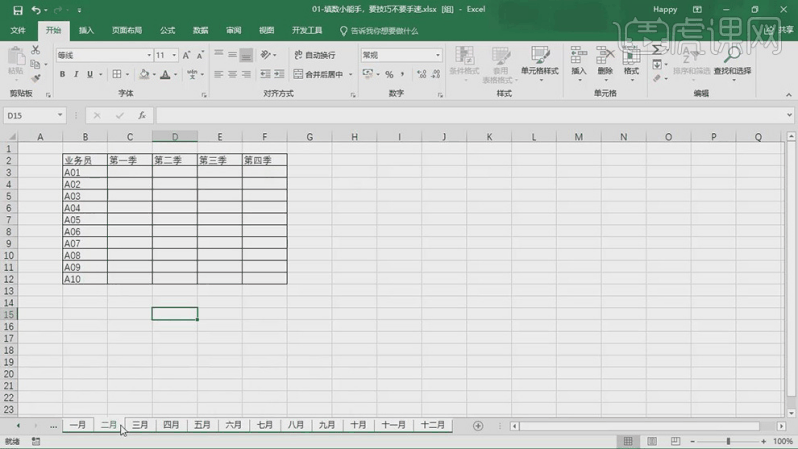
Task: Switch to the 数据 ribbon tab
Action: [x=201, y=31]
